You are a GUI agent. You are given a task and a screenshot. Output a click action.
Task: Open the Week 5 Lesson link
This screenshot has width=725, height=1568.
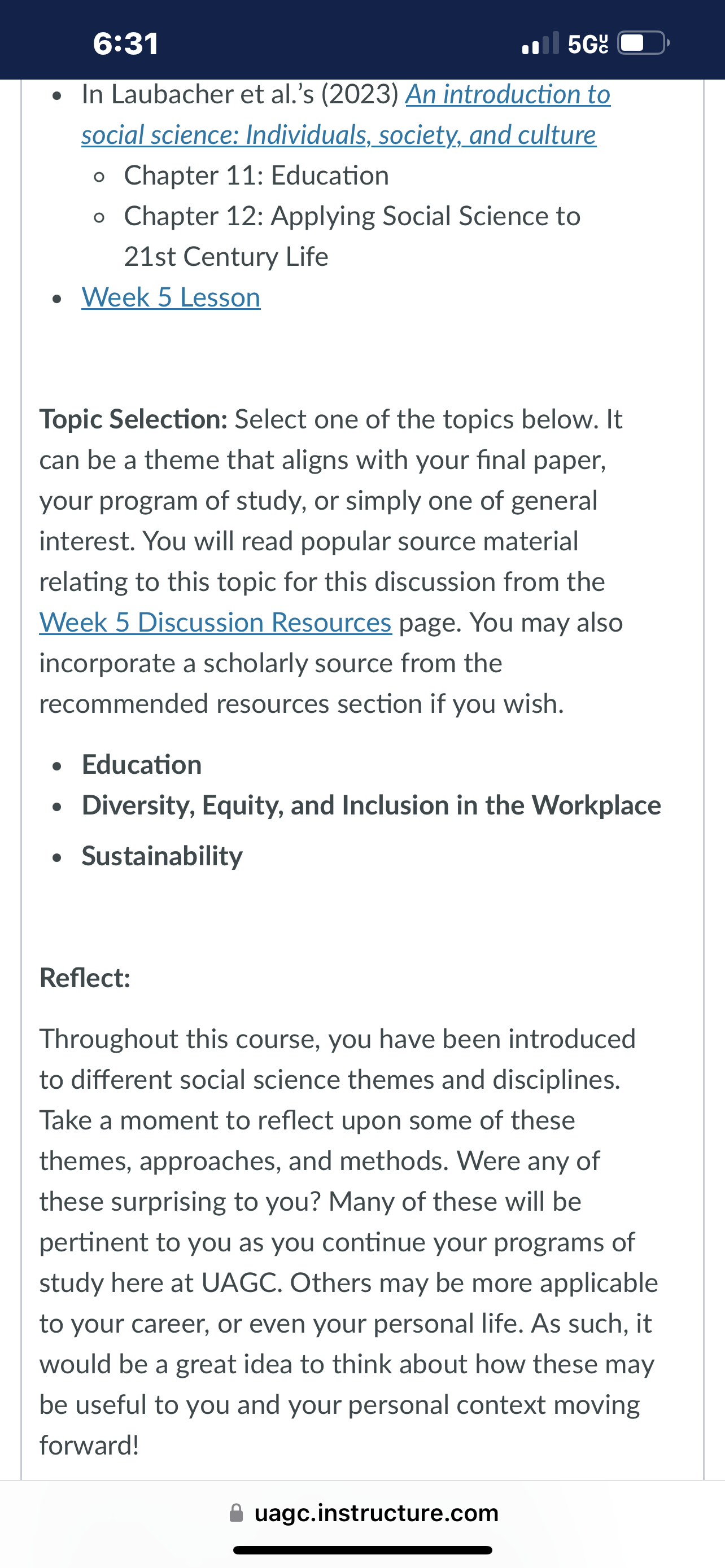[171, 297]
